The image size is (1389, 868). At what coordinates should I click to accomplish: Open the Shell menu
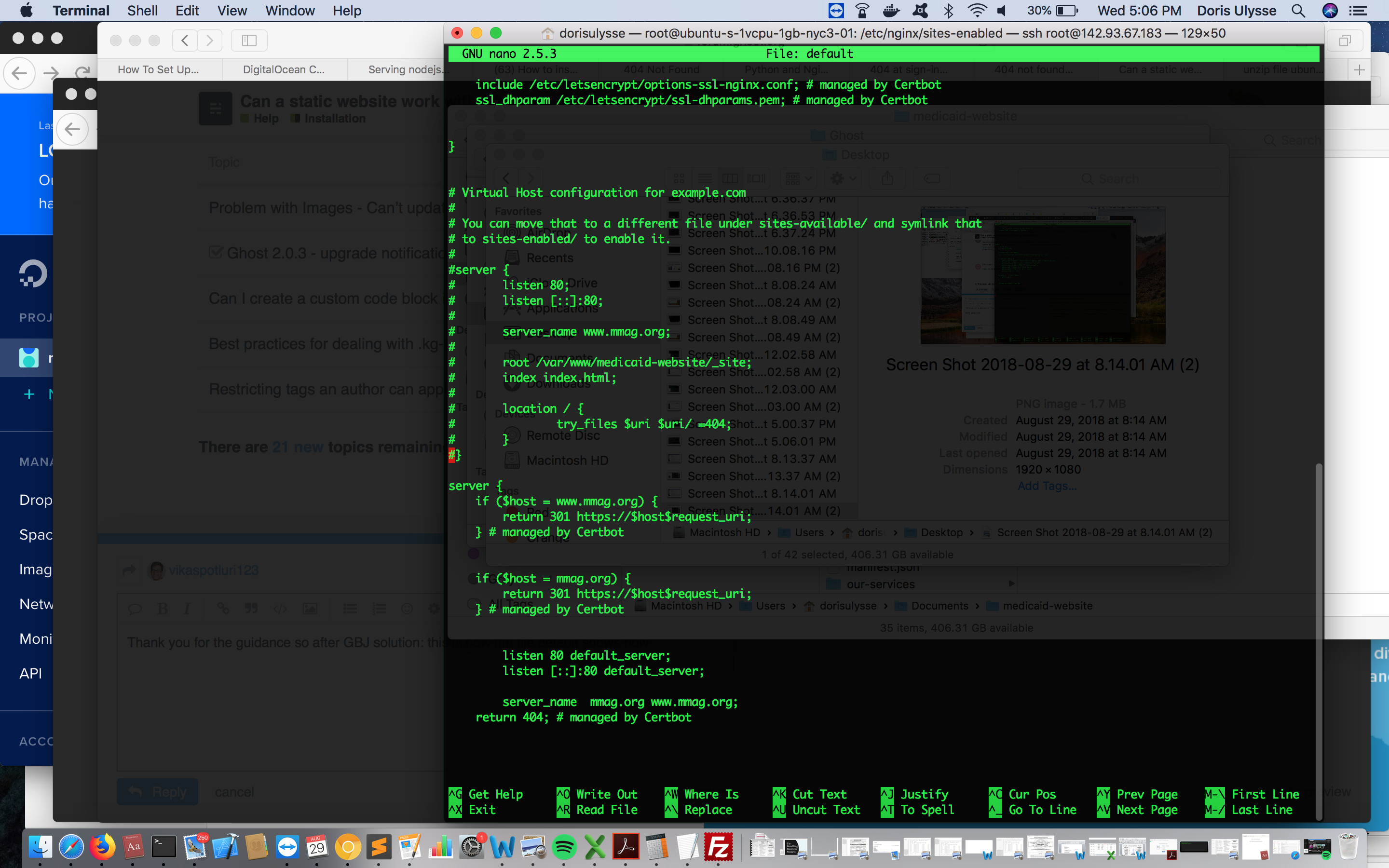pyautogui.click(x=142, y=10)
